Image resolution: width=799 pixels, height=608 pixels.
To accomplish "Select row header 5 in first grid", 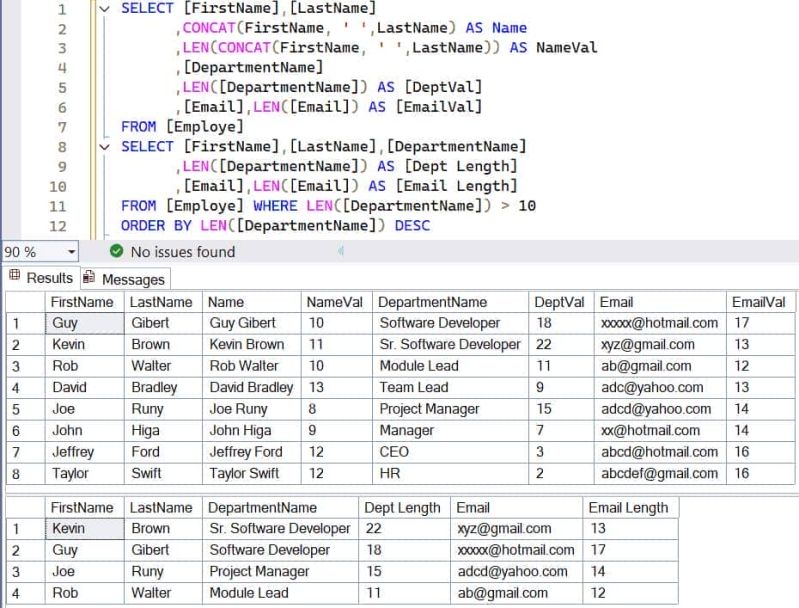I will click(x=25, y=409).
